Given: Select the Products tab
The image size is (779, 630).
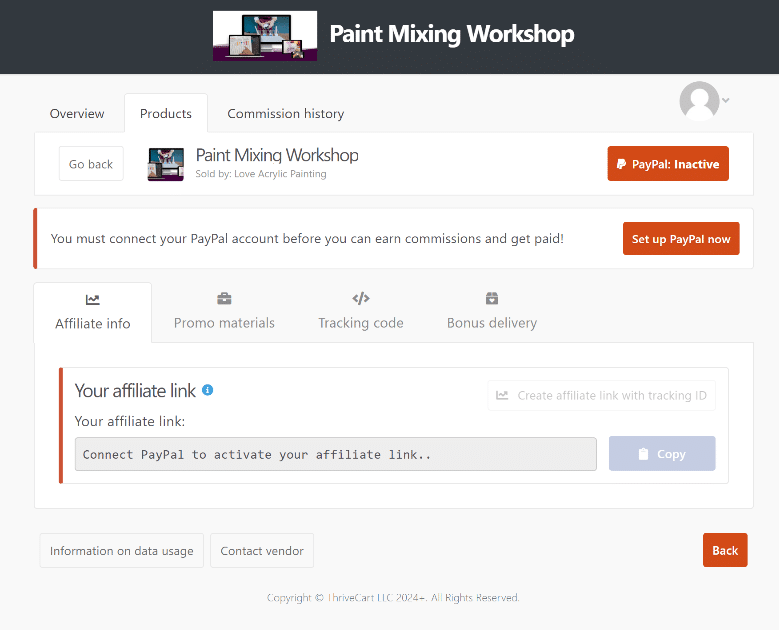Looking at the screenshot, I should point(166,114).
